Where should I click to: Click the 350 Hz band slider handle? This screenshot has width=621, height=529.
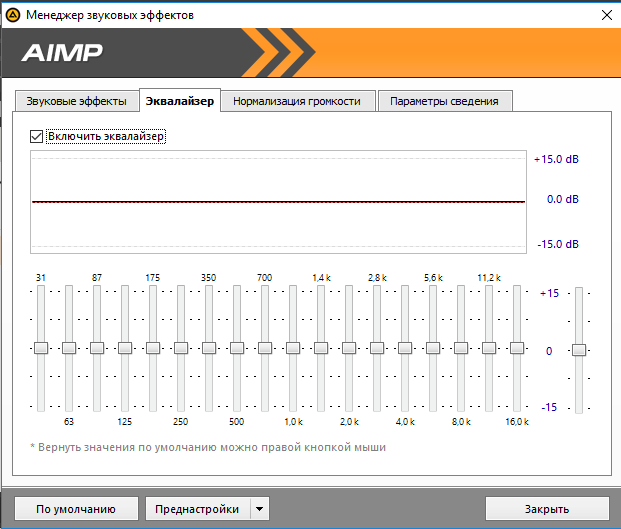tap(209, 348)
